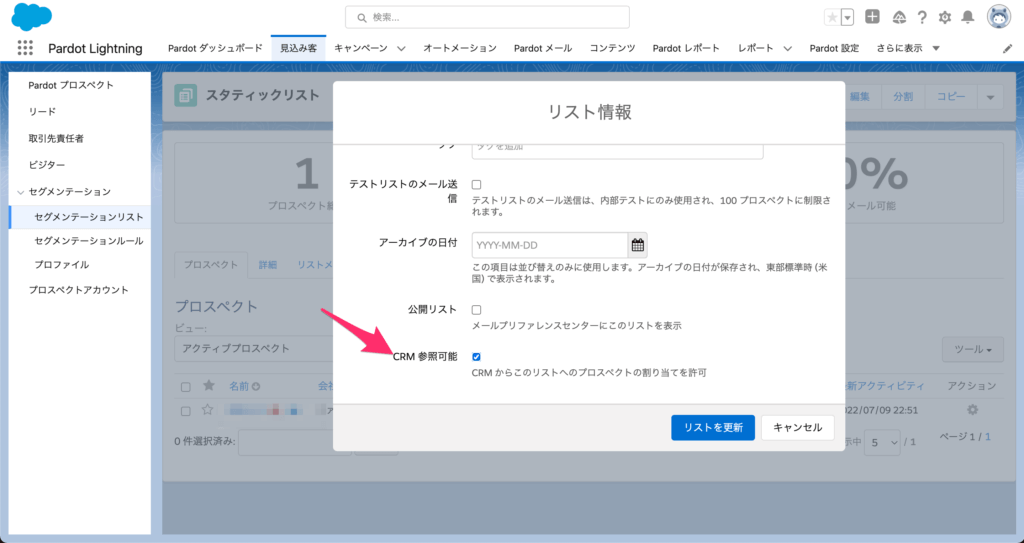The width and height of the screenshot is (1024, 543).
Task: Open Pardot ダッシュボード tab
Action: point(215,48)
